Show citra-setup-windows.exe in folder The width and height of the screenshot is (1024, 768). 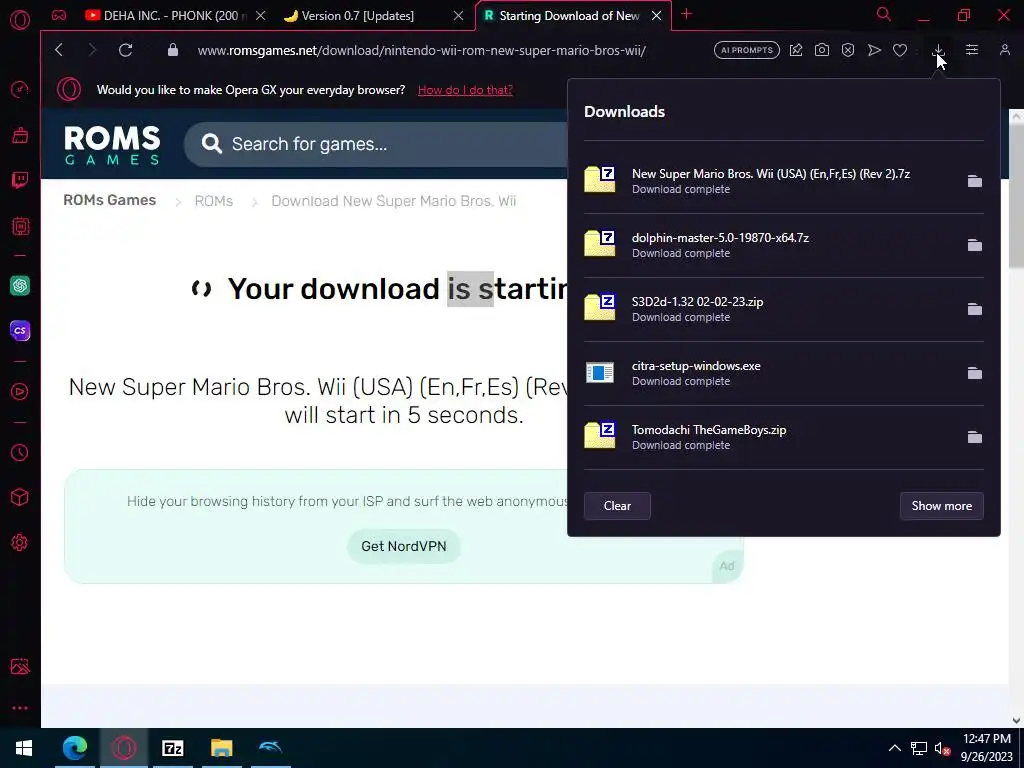pos(974,373)
